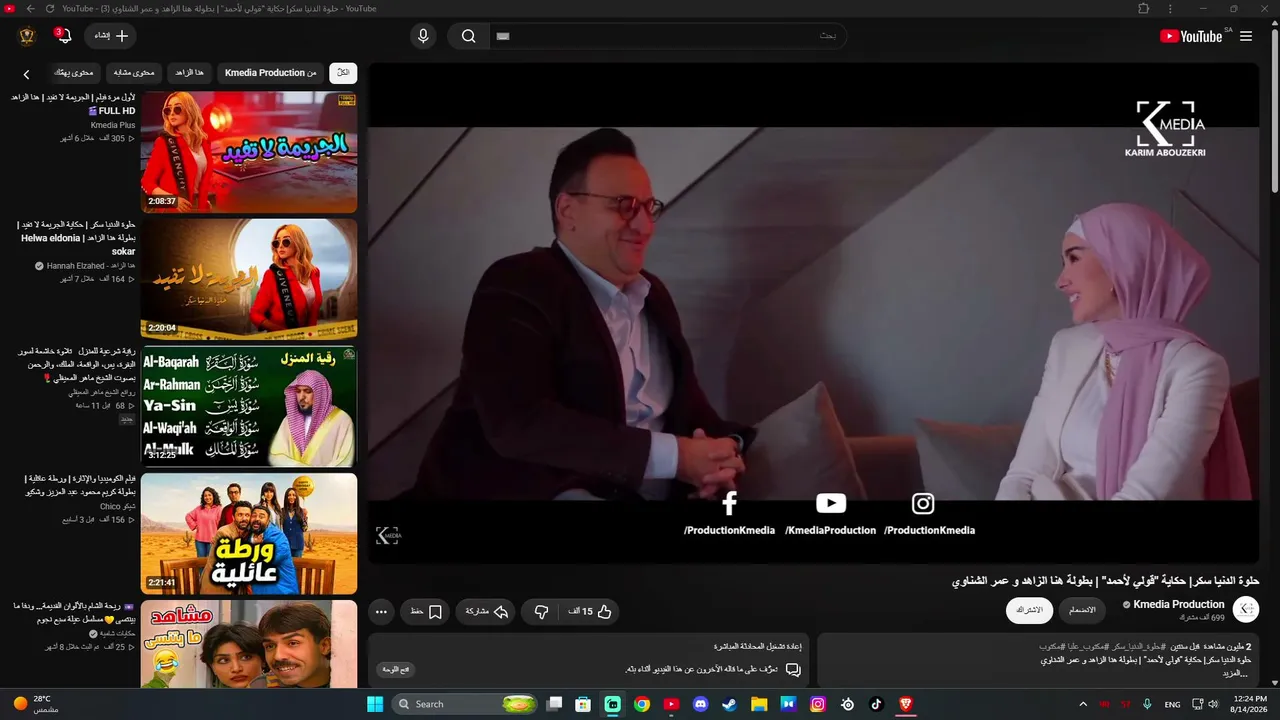Click the YouTube search input field
Image resolution: width=1280 pixels, height=720 pixels.
(668, 36)
